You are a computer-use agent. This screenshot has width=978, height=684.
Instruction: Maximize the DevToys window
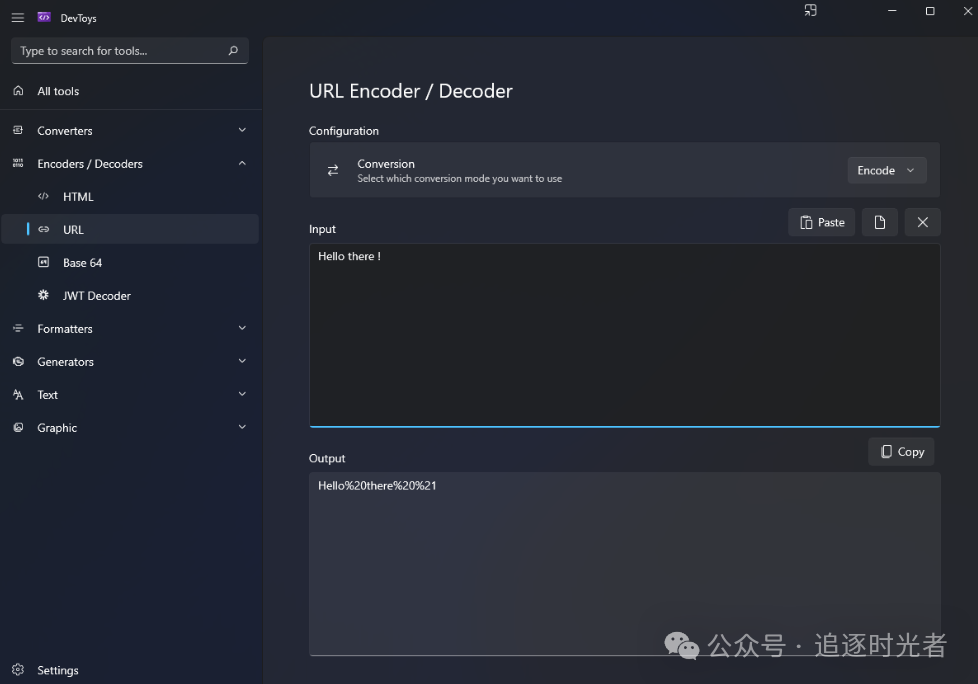click(930, 11)
